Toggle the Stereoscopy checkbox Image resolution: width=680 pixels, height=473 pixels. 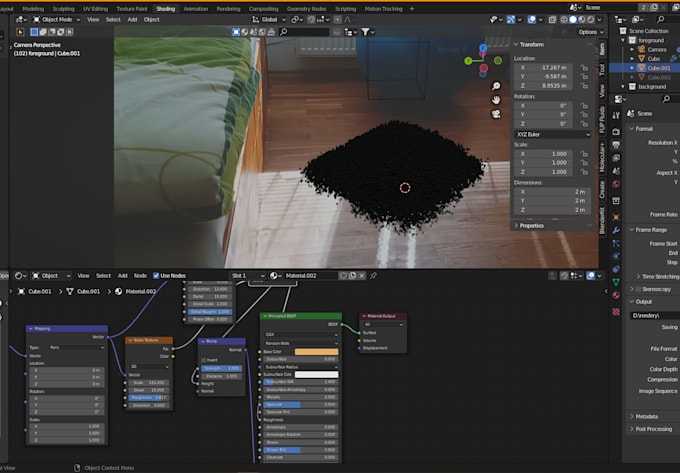click(x=638, y=289)
